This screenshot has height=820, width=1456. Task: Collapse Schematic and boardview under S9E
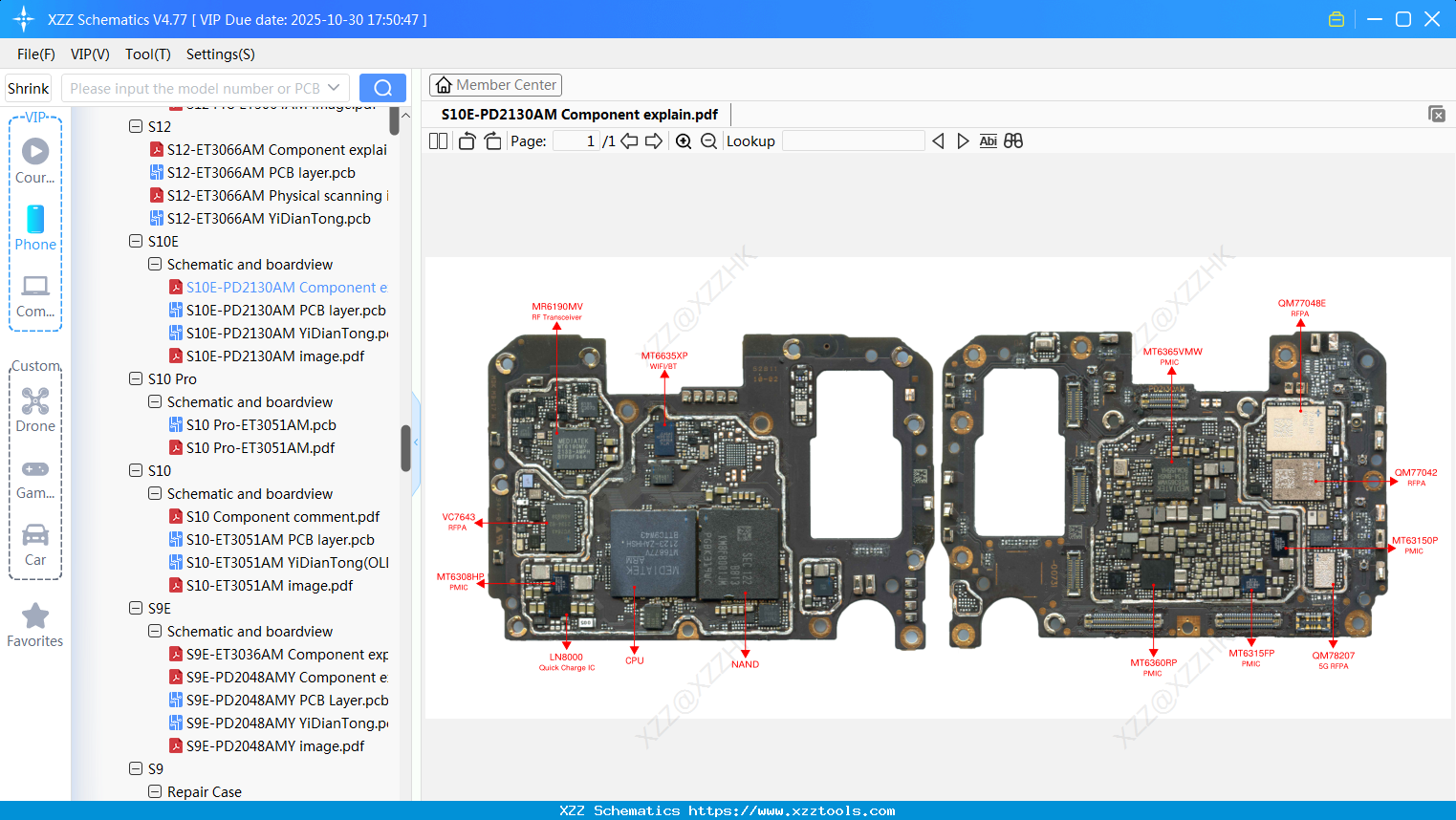(x=155, y=631)
